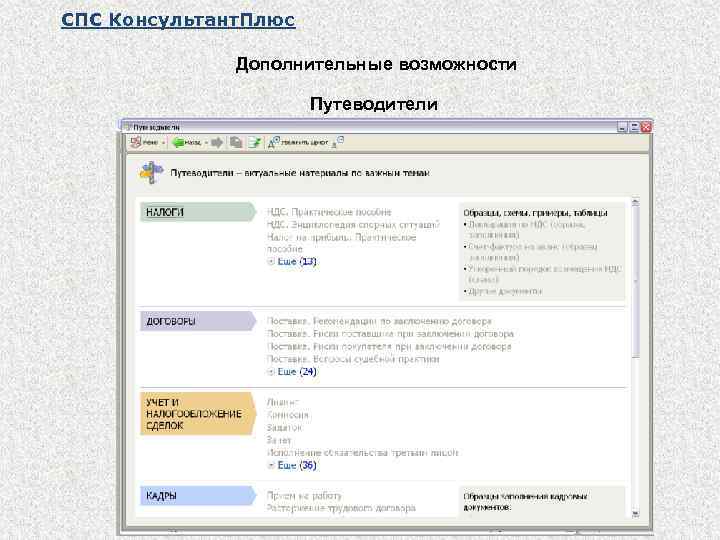Click the green export page icon
The height and width of the screenshot is (540, 720).
pyautogui.click(x=255, y=143)
